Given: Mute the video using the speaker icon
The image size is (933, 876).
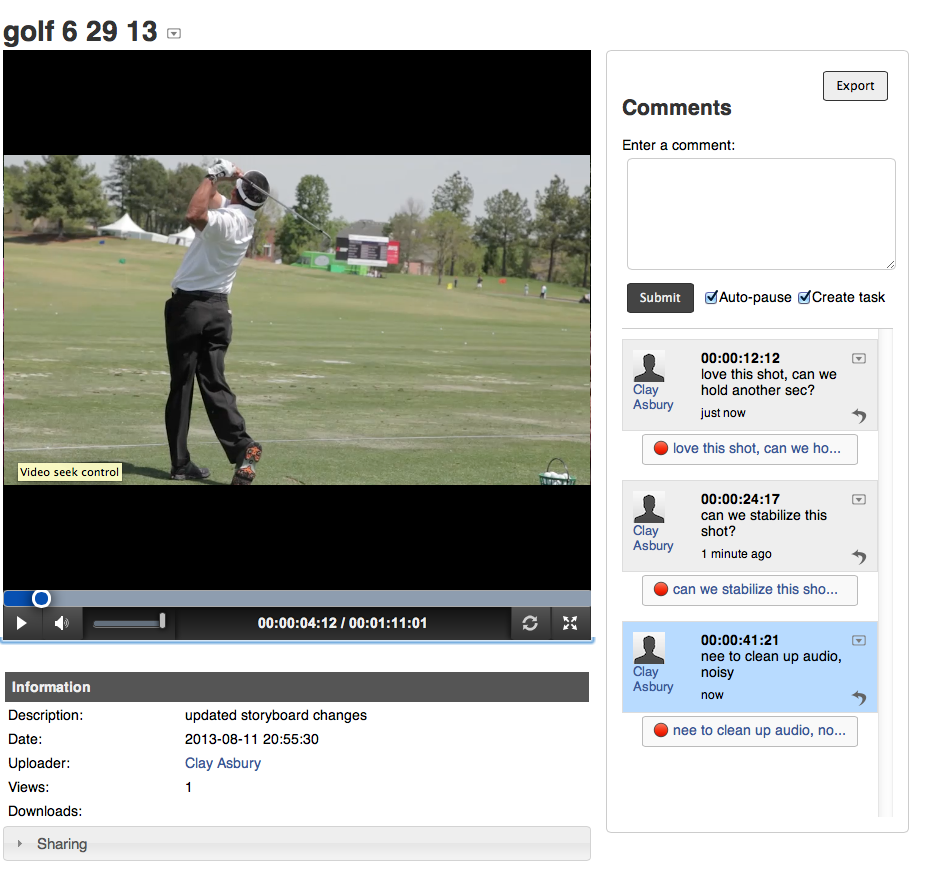Looking at the screenshot, I should coord(61,623).
